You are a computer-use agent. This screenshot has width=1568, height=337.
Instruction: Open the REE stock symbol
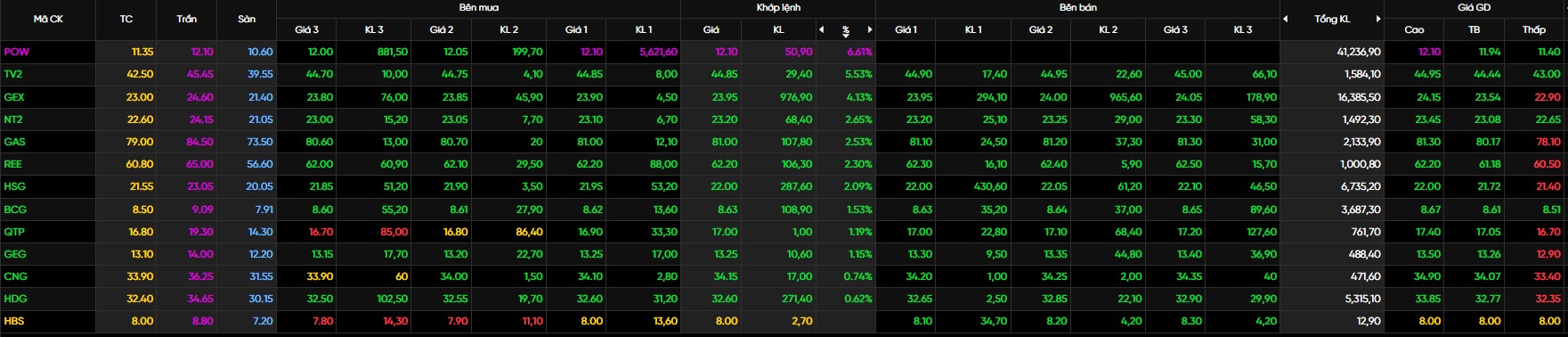click(13, 164)
